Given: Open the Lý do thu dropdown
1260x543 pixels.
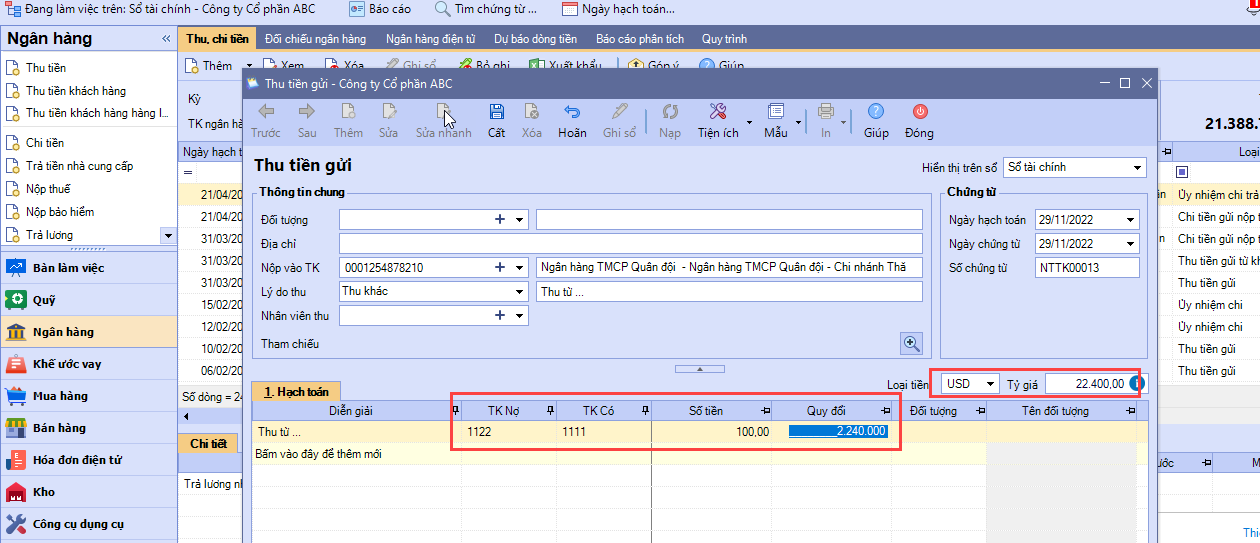Looking at the screenshot, I should coord(520,292).
